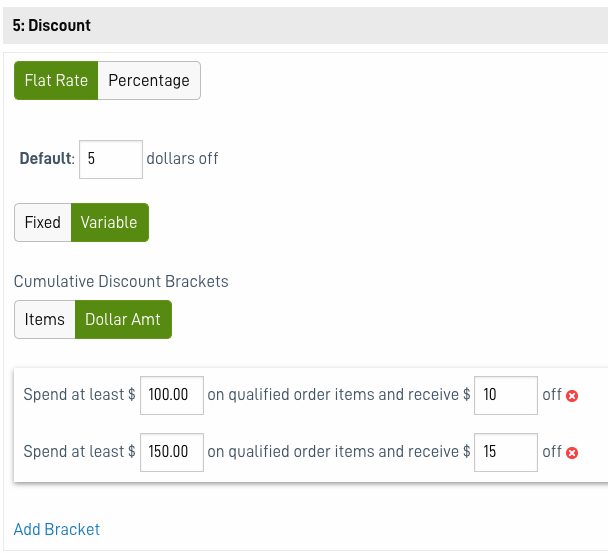Set bracket basis to Items

(x=45, y=320)
